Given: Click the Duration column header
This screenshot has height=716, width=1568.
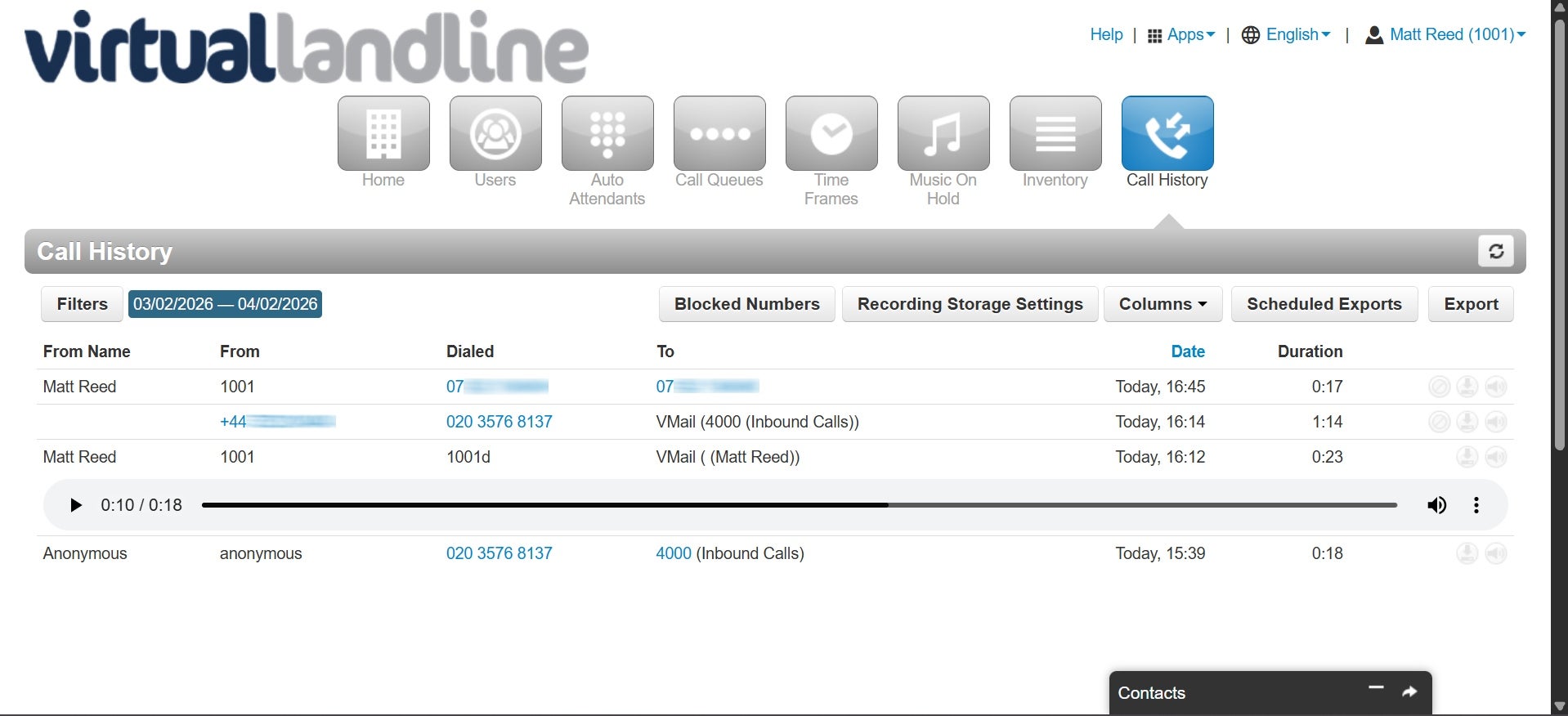Looking at the screenshot, I should point(1310,351).
